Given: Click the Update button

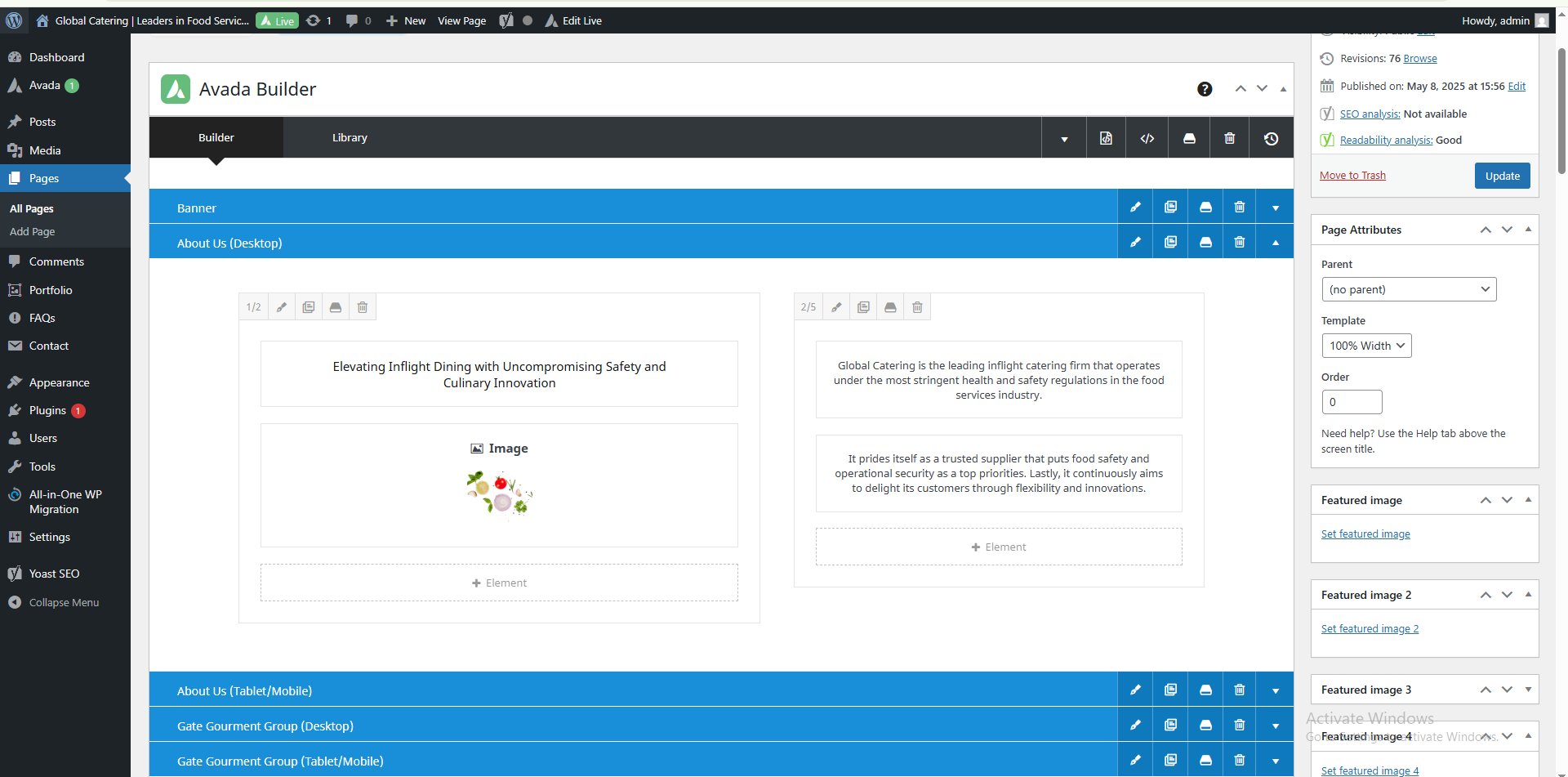Looking at the screenshot, I should (1502, 176).
